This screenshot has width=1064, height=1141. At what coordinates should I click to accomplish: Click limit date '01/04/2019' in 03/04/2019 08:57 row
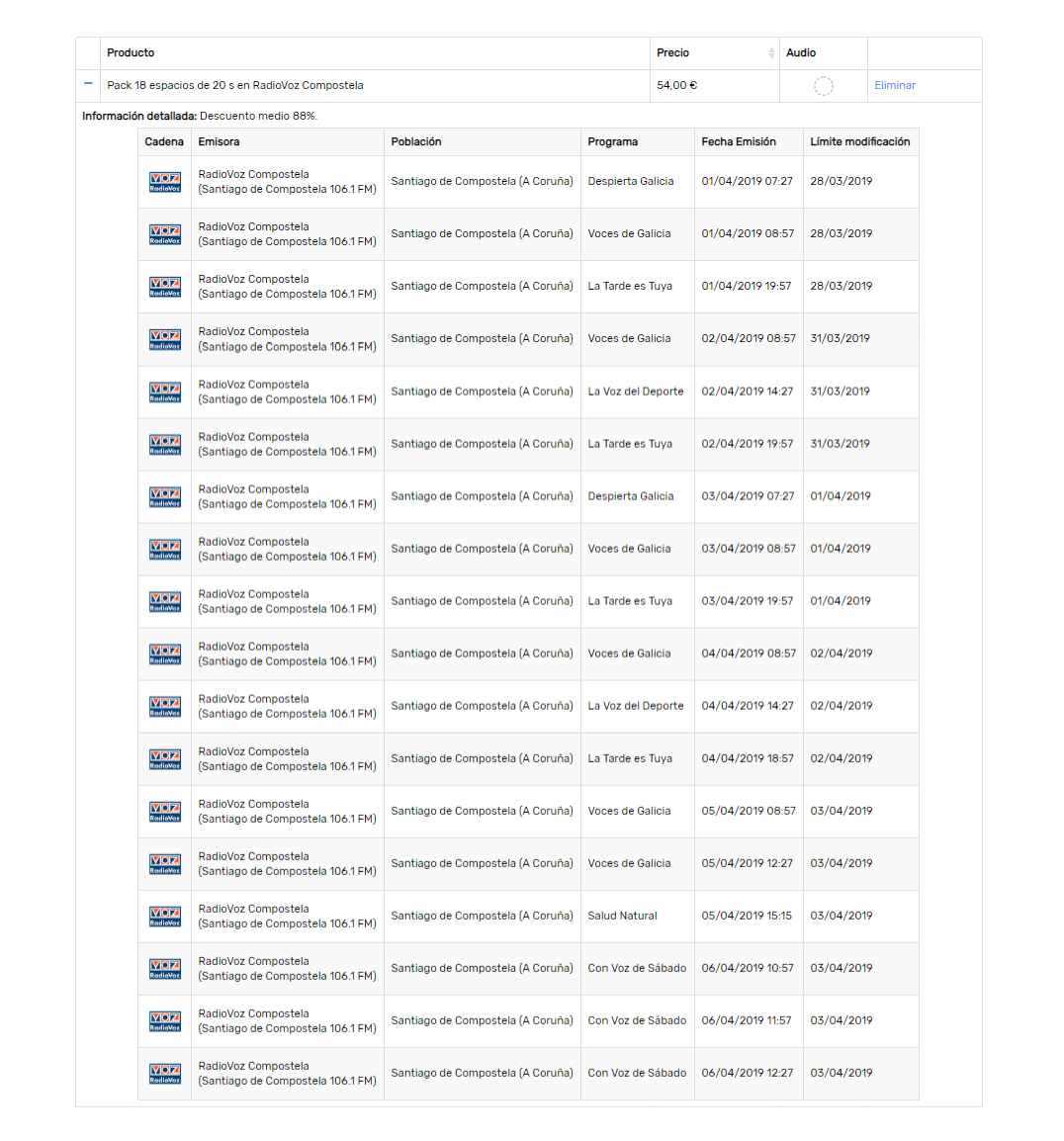pyautogui.click(x=840, y=549)
